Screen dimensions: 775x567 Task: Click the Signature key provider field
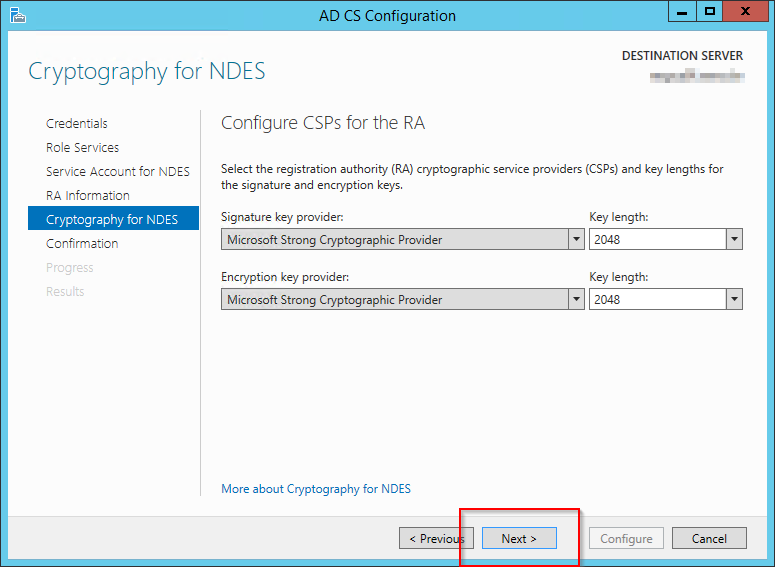[394, 239]
